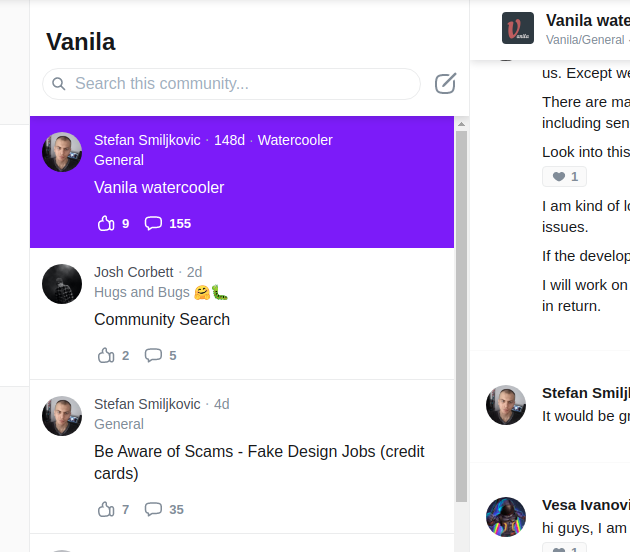Open comments on Be Aware of Scams post

point(154,509)
